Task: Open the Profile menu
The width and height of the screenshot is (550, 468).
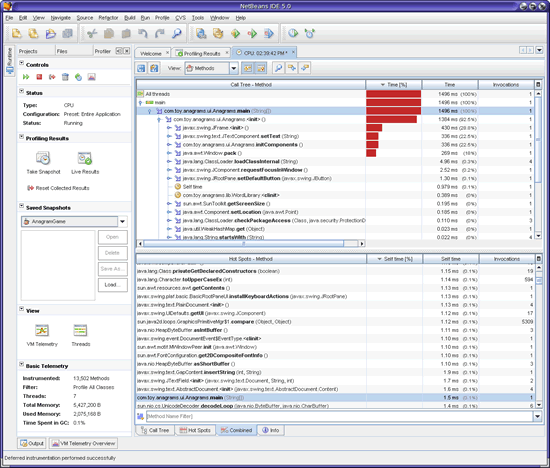Action: pos(162,18)
